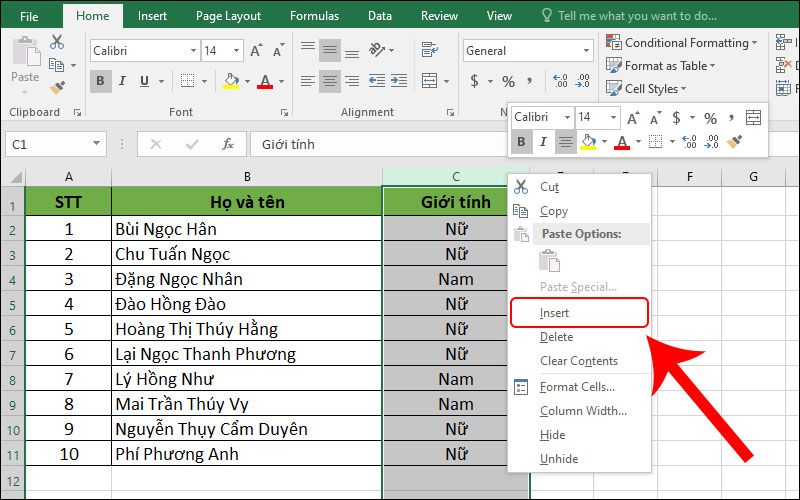Open the ribbon fill color dropdown arrow

pyautogui.click(x=247, y=81)
